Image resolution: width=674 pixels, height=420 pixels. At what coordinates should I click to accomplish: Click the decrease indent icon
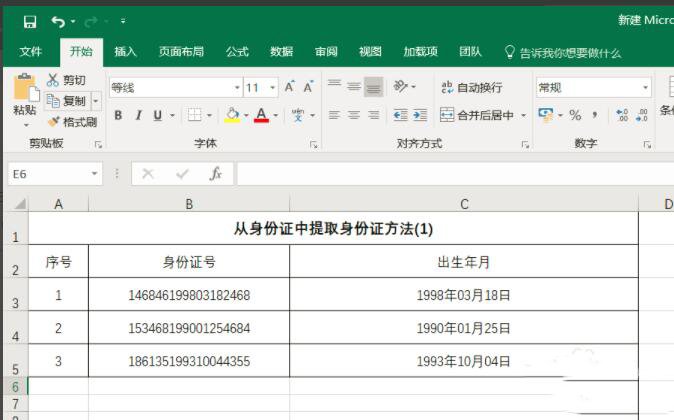(x=401, y=115)
